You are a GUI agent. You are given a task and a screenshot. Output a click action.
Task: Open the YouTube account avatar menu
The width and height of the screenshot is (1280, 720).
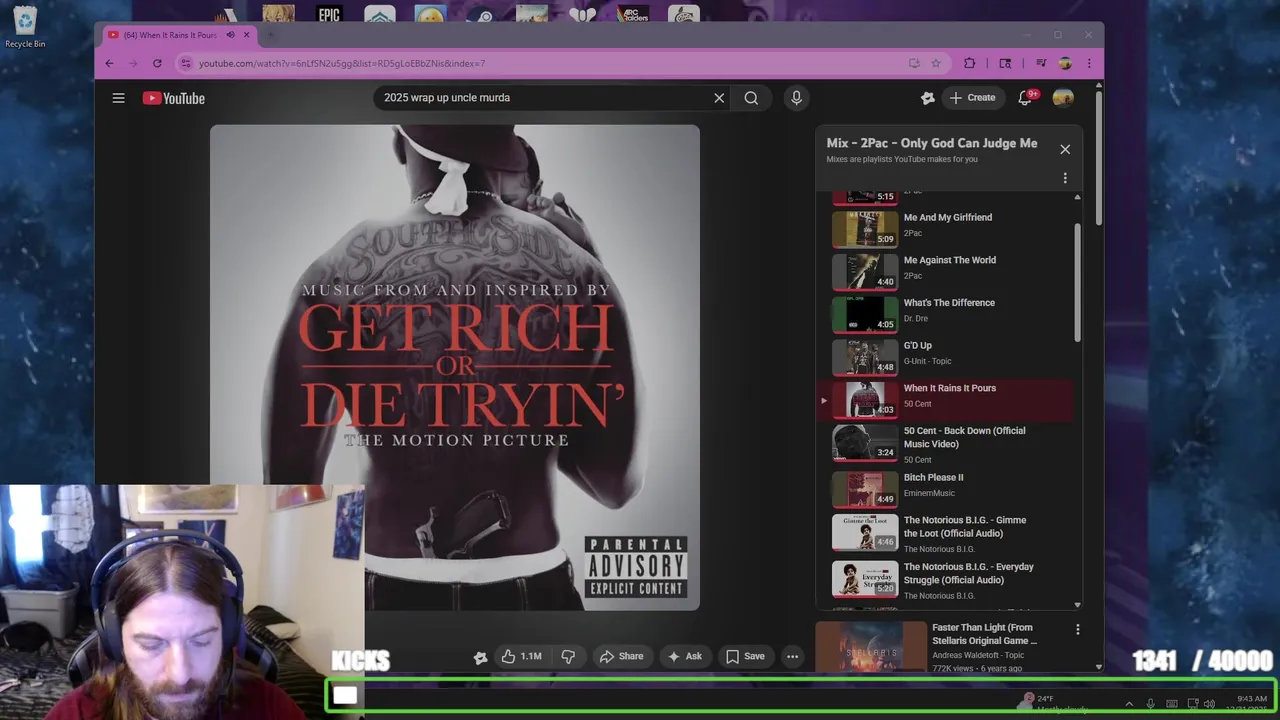(x=1063, y=98)
